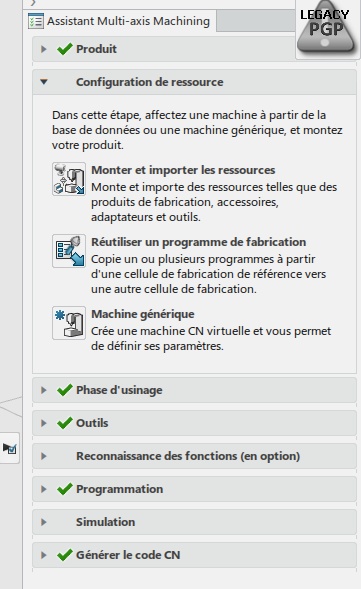Click the green checkmark beside Programmation
Viewport: 361px width, 589px height.
coord(65,489)
